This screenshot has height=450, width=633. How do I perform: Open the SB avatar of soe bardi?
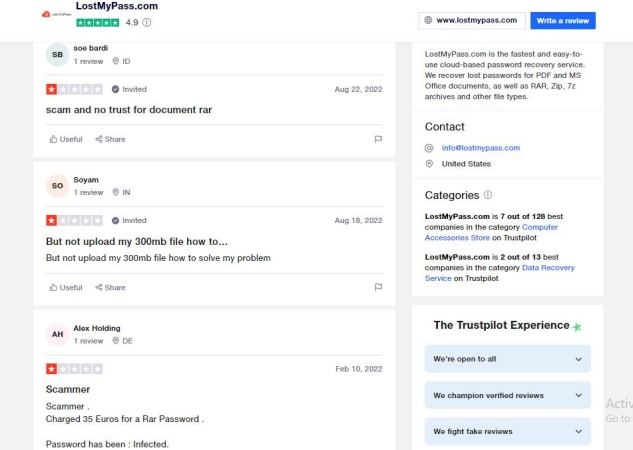click(x=57, y=54)
